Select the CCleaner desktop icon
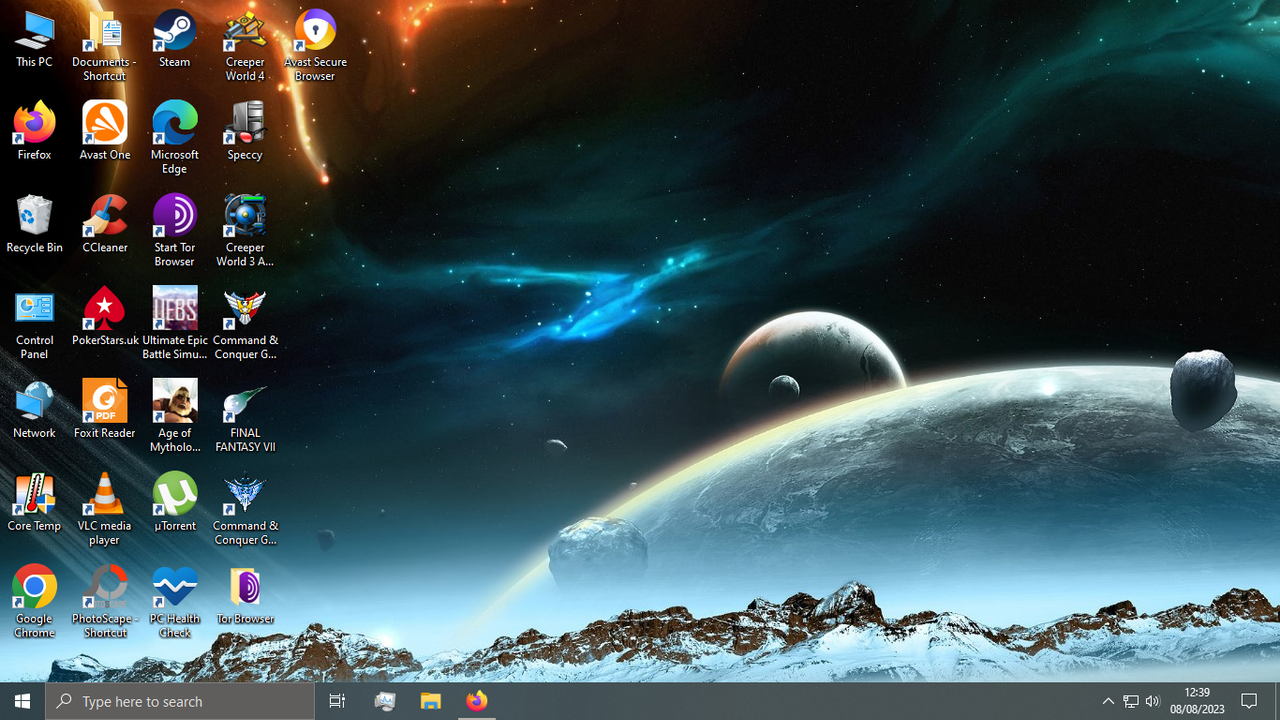The width and height of the screenshot is (1280, 720). [105, 224]
